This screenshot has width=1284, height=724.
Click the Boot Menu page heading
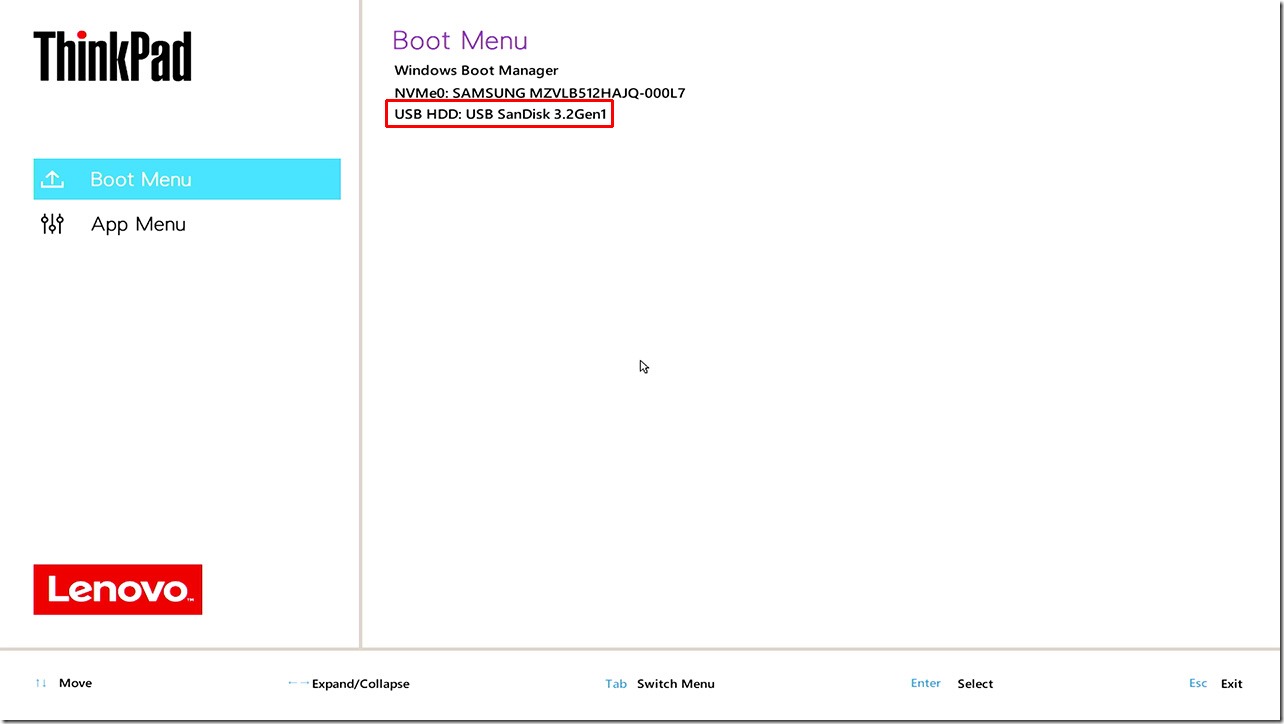[460, 40]
